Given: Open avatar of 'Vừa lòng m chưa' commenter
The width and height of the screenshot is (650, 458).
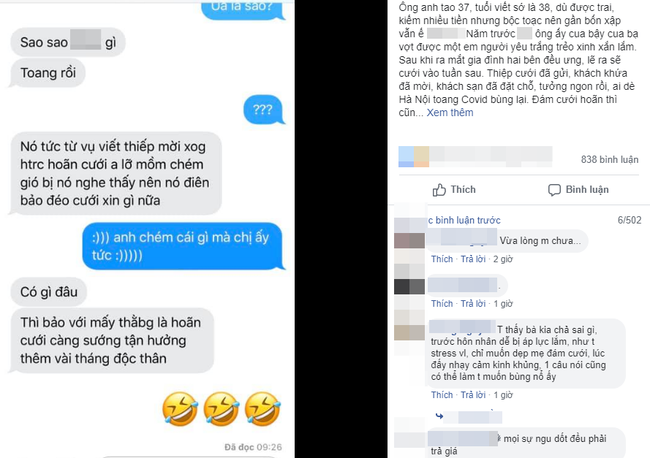Looking at the screenshot, I should pyautogui.click(x=409, y=240).
